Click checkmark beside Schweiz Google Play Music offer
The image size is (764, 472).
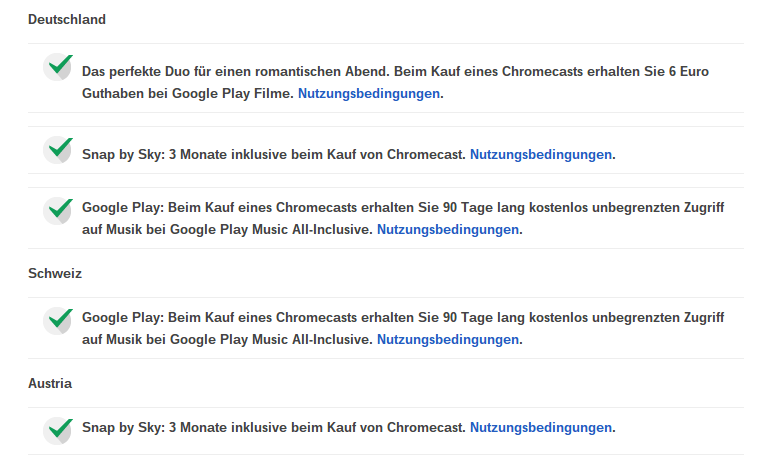58,321
